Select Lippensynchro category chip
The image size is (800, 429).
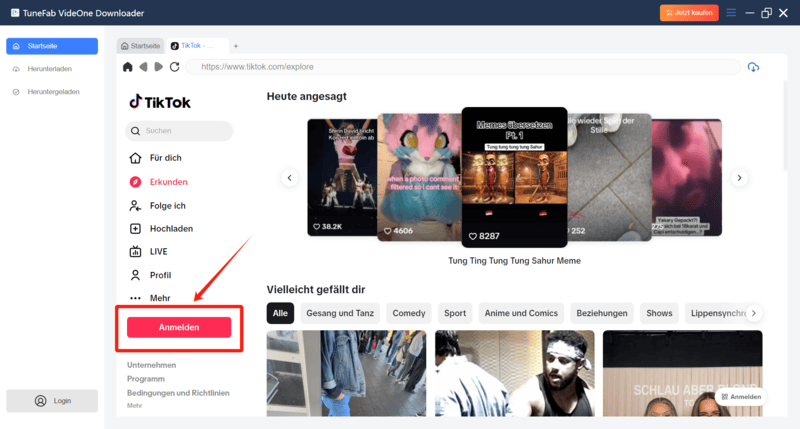(716, 313)
